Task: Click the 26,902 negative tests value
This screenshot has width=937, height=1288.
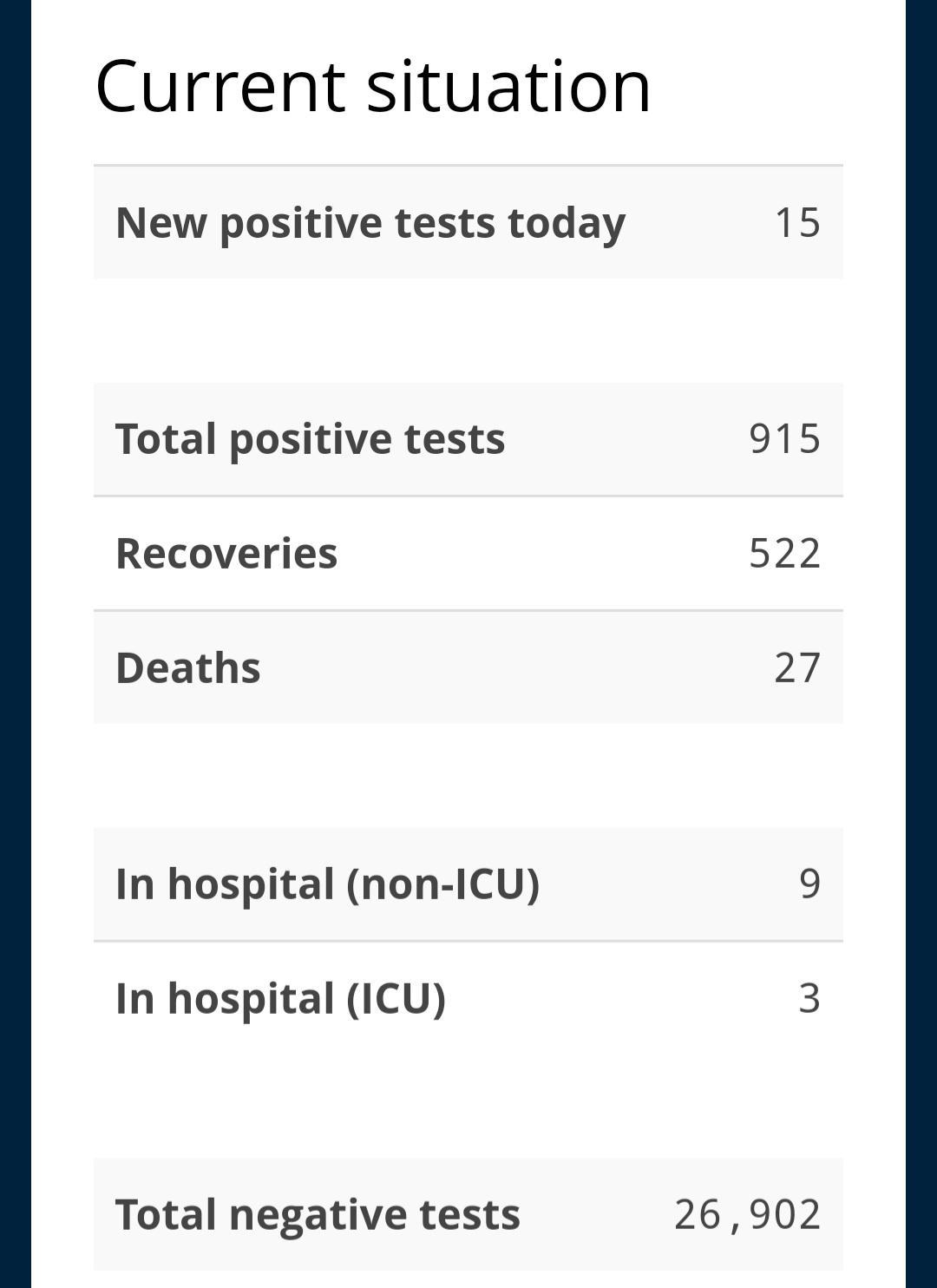Action: point(748,1215)
